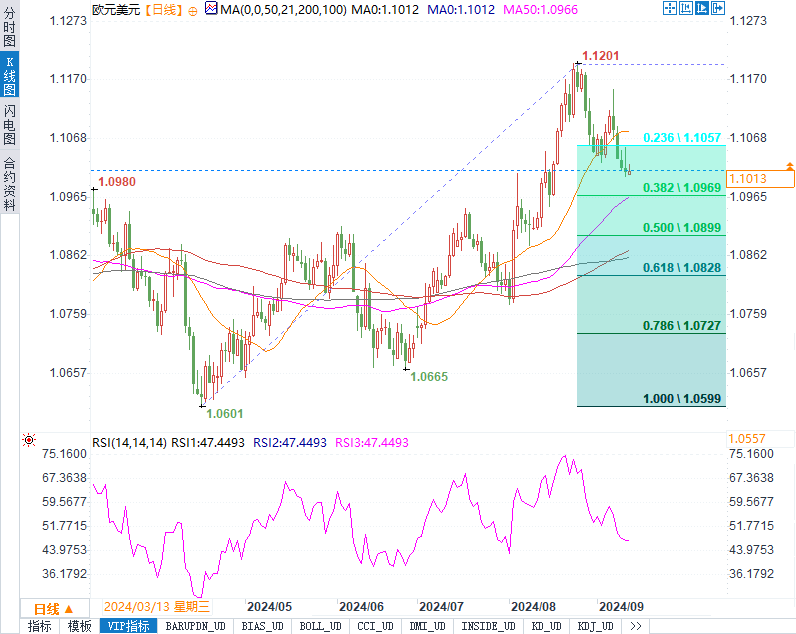Click the 1.0665 swing low label
Viewport: 796px width, 634px height.
click(x=429, y=377)
